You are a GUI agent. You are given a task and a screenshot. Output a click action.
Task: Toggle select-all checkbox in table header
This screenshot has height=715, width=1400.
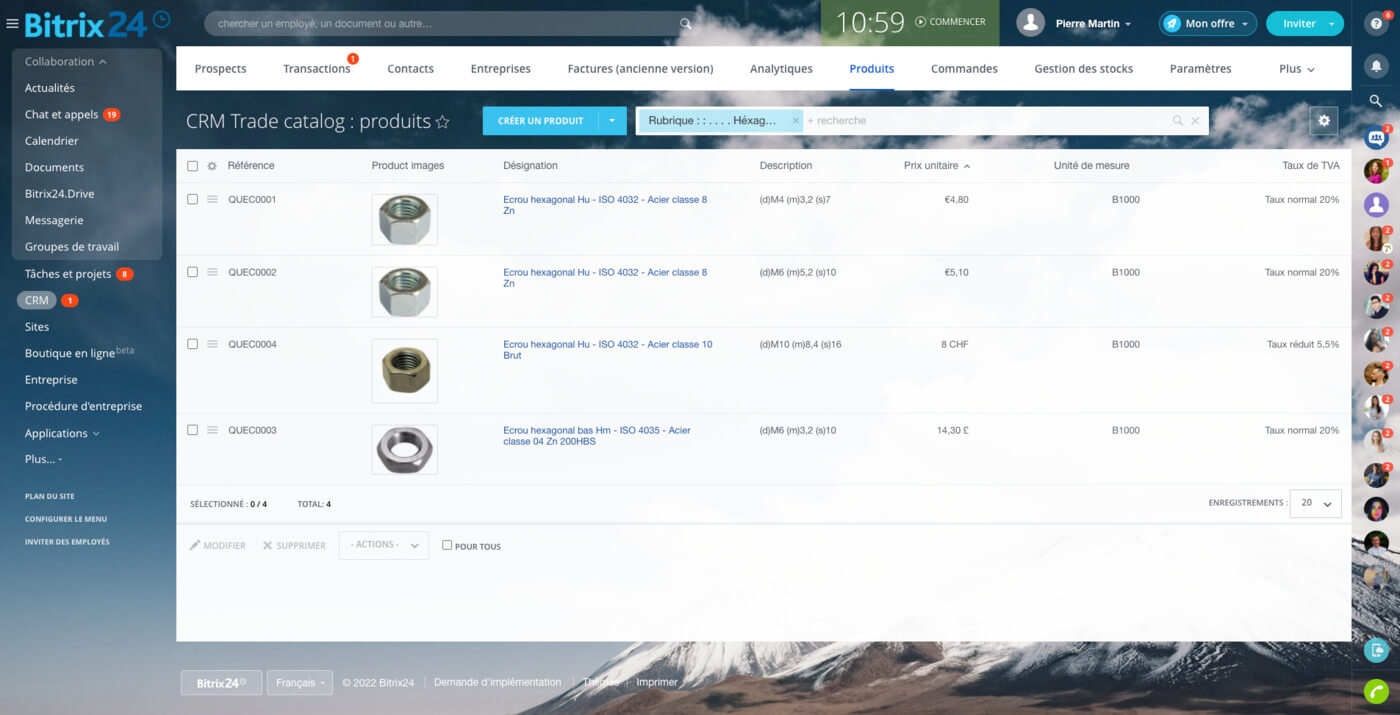[193, 166]
